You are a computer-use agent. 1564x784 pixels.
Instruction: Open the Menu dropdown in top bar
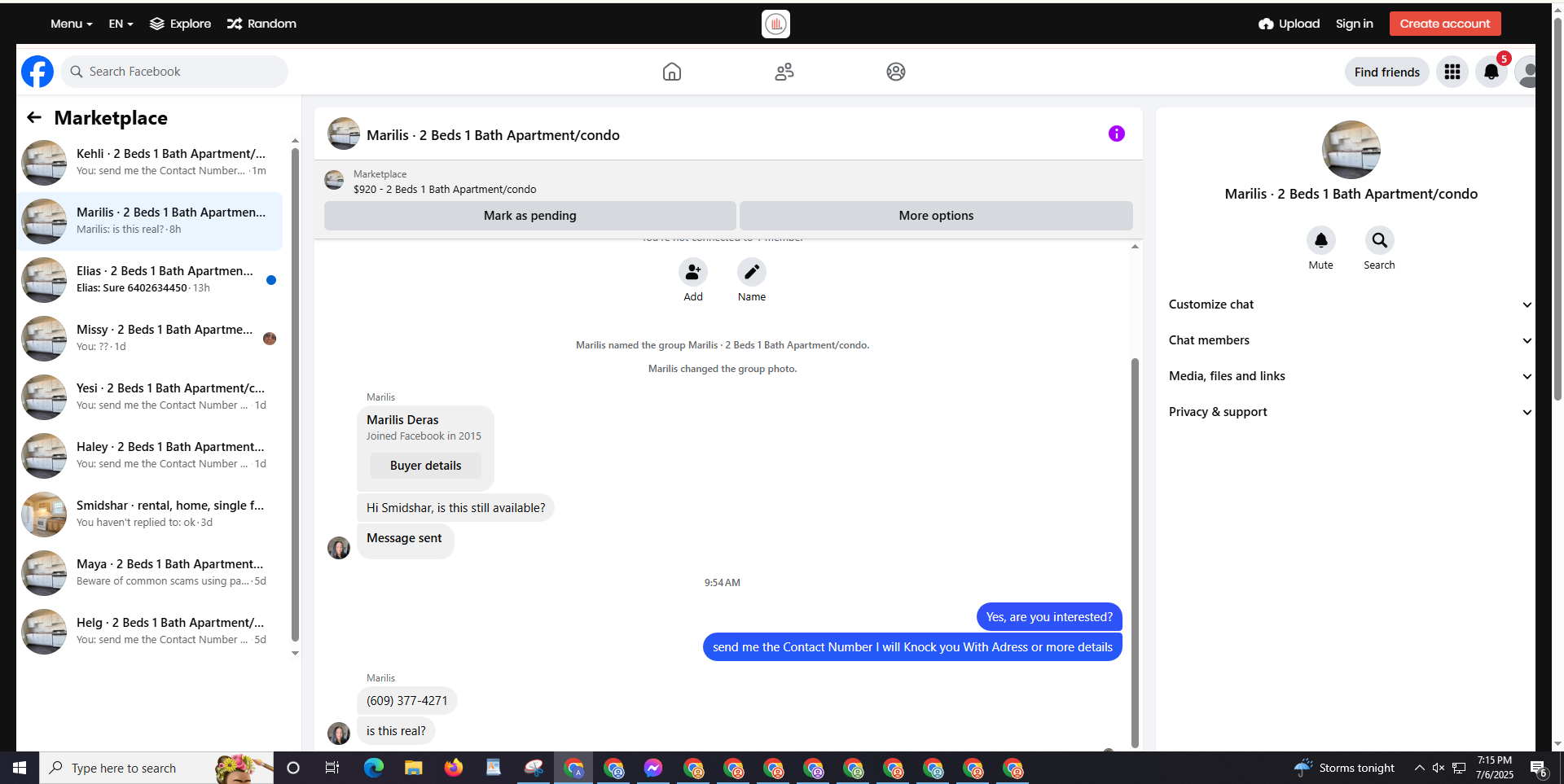tap(72, 24)
